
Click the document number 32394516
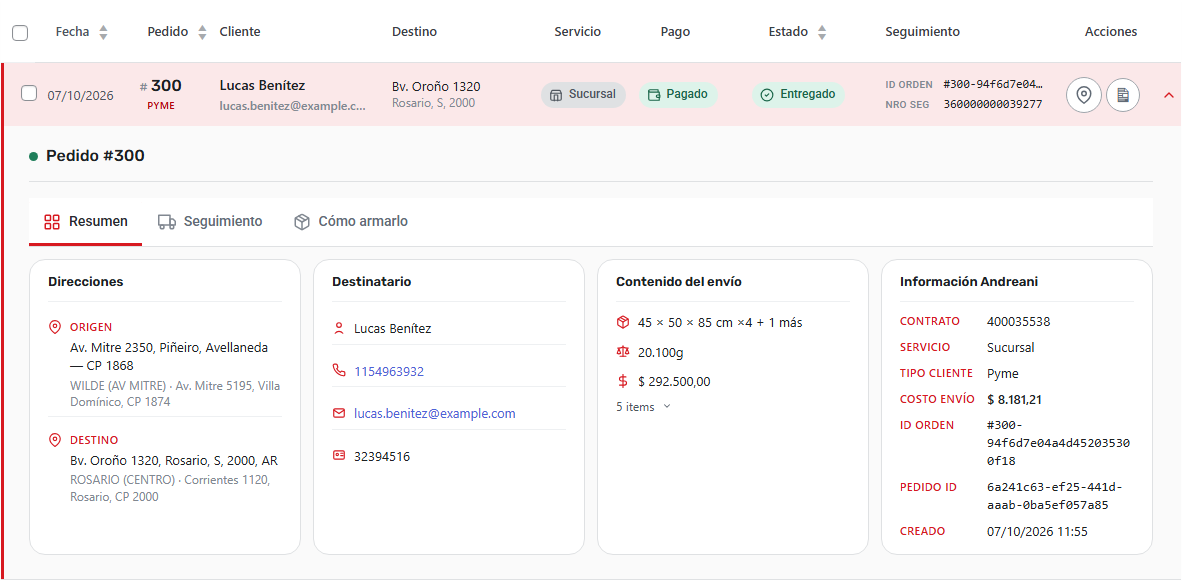tap(382, 456)
